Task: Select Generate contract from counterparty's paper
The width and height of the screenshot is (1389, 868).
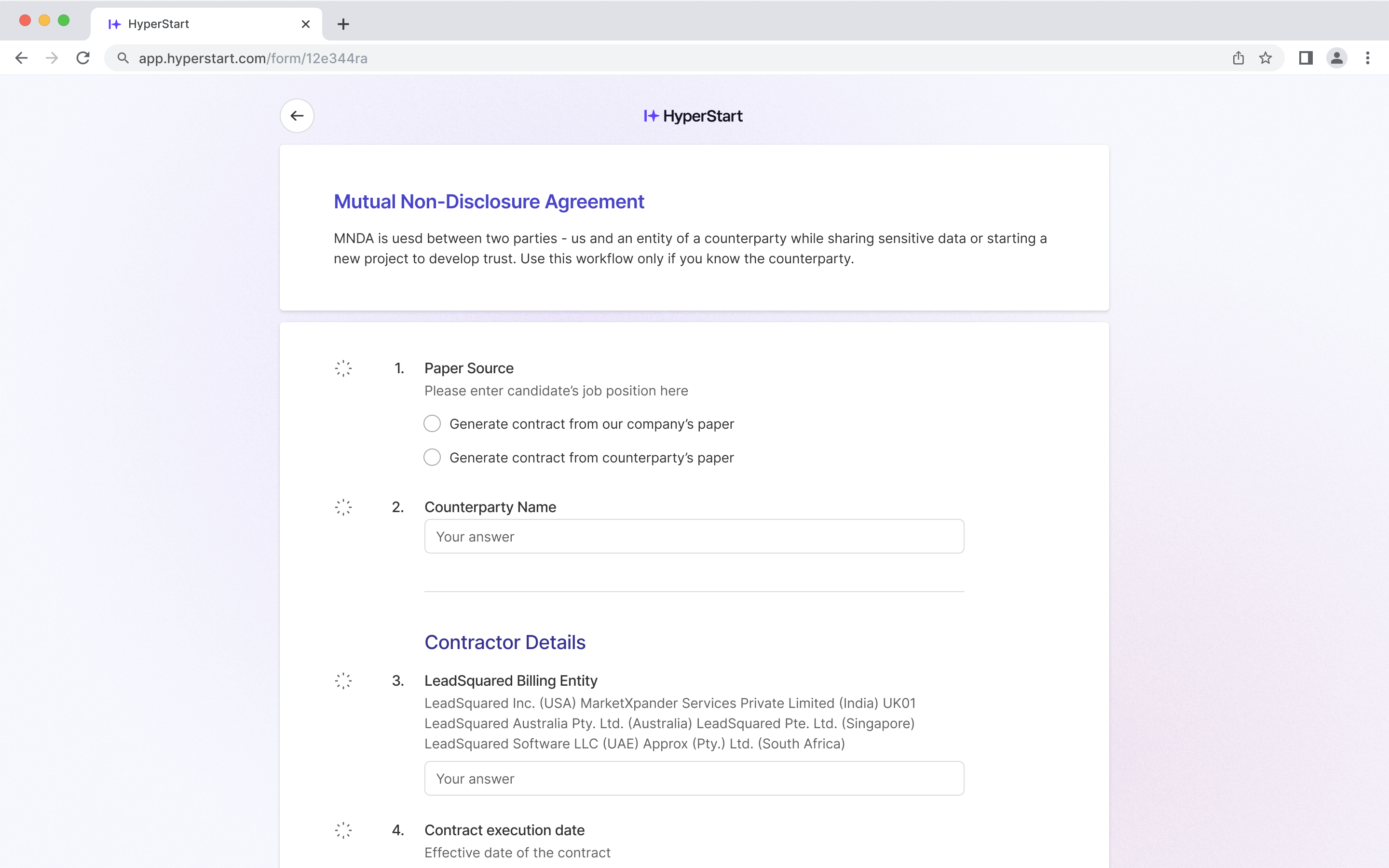Action: click(432, 458)
